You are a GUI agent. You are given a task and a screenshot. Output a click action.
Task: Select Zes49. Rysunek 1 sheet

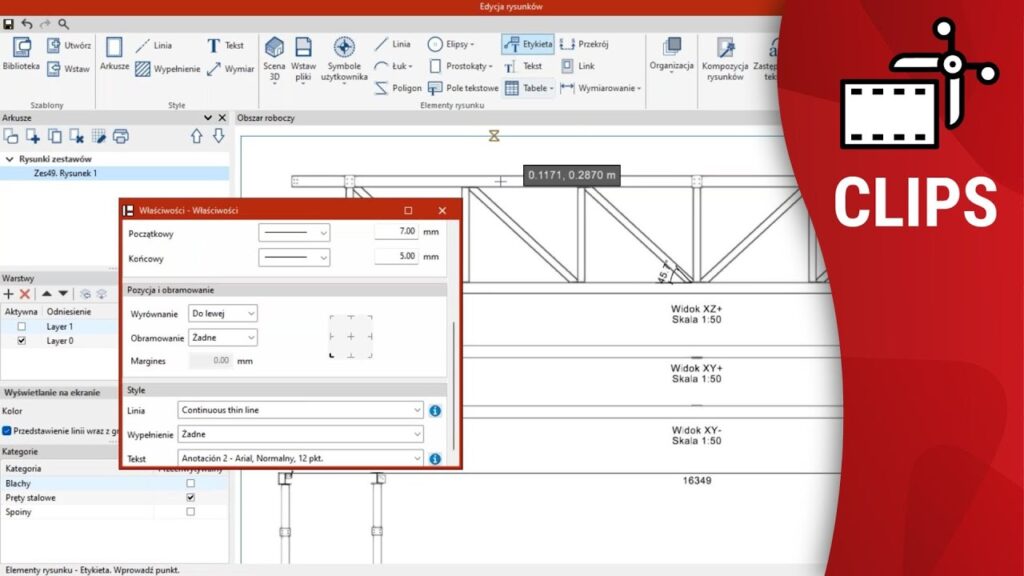tap(65, 173)
